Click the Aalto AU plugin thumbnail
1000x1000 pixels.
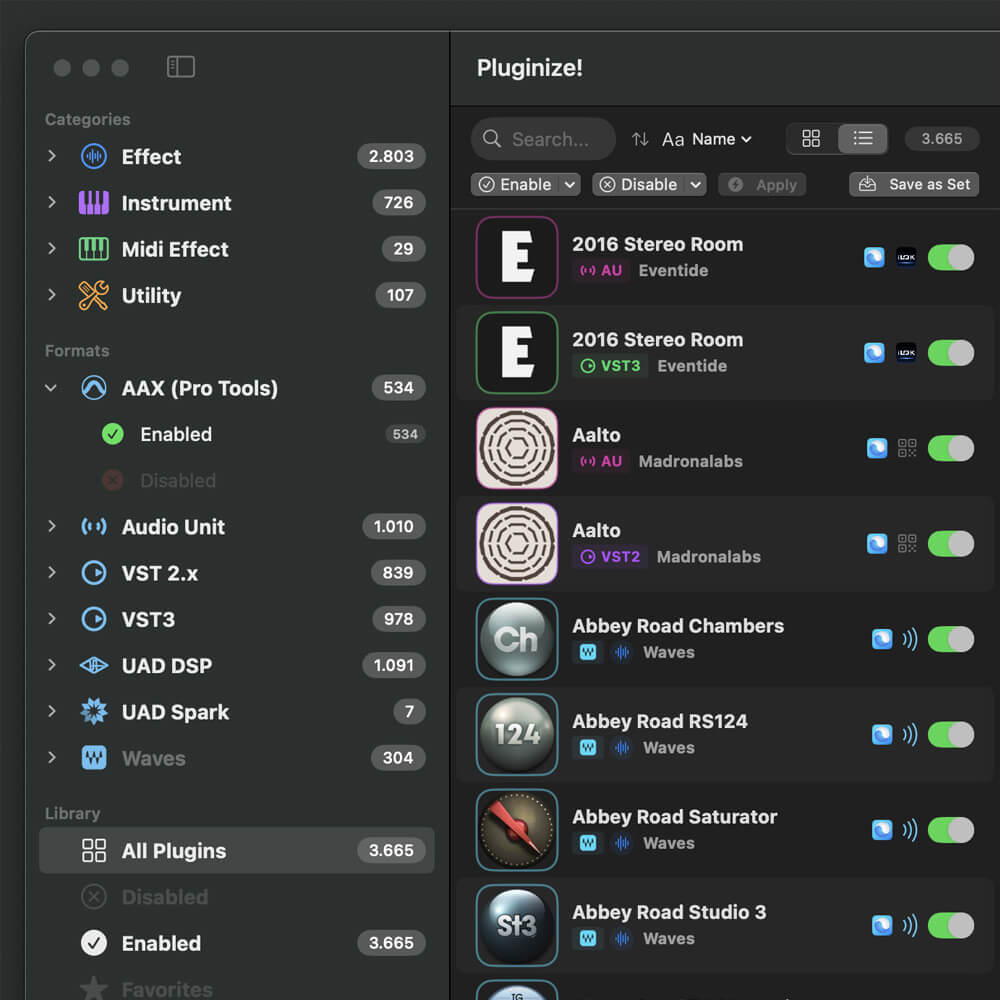(517, 448)
